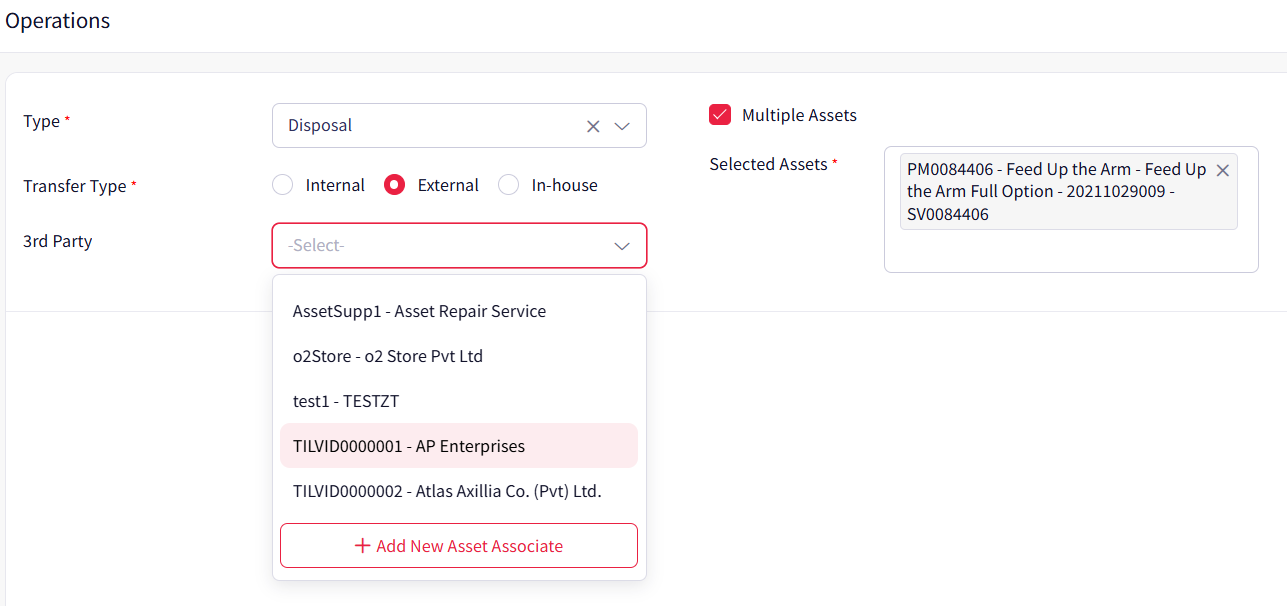Clear the Disposal selection in Type
The height and width of the screenshot is (606, 1287).
pyautogui.click(x=593, y=126)
